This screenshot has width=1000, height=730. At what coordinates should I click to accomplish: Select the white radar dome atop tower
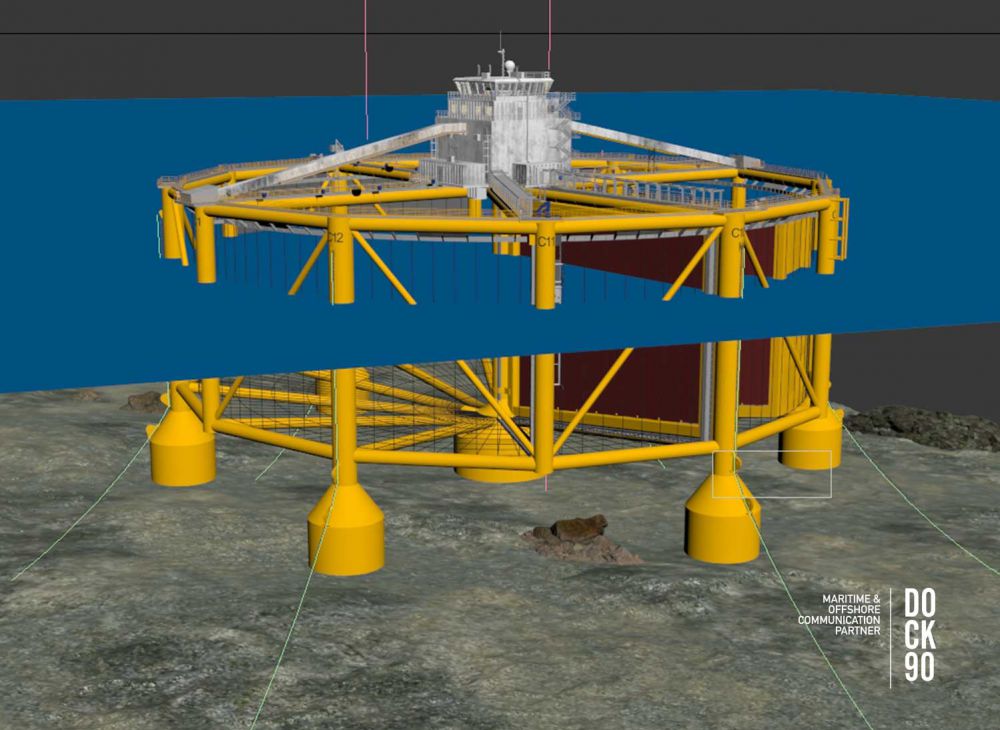510,66
